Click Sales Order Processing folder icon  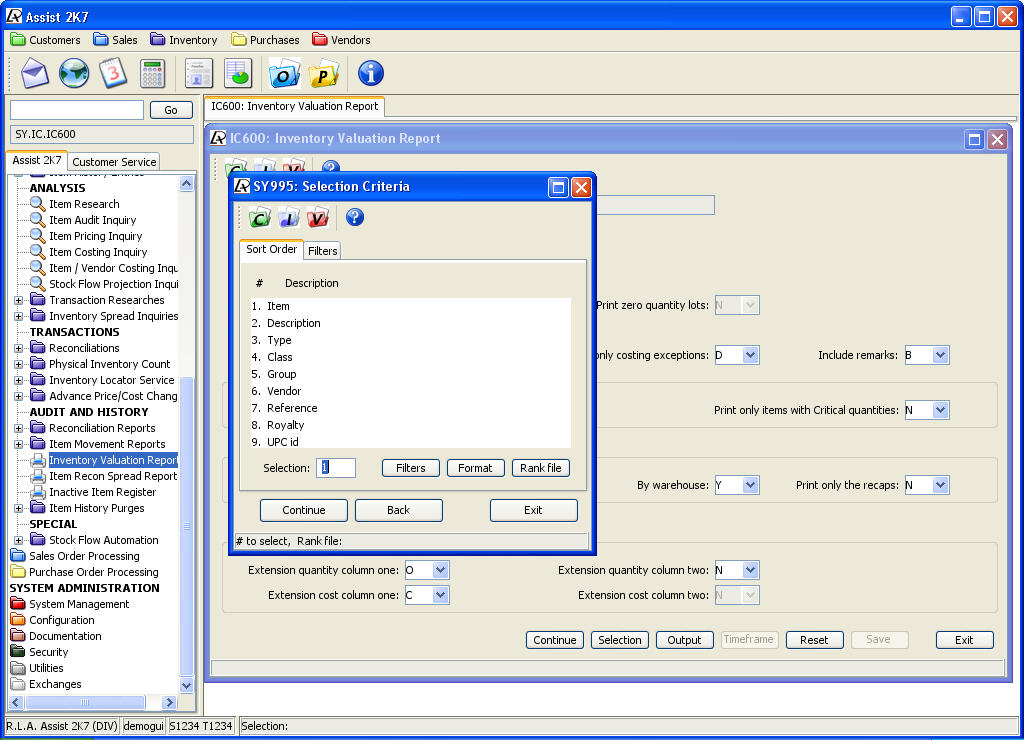click(x=18, y=556)
